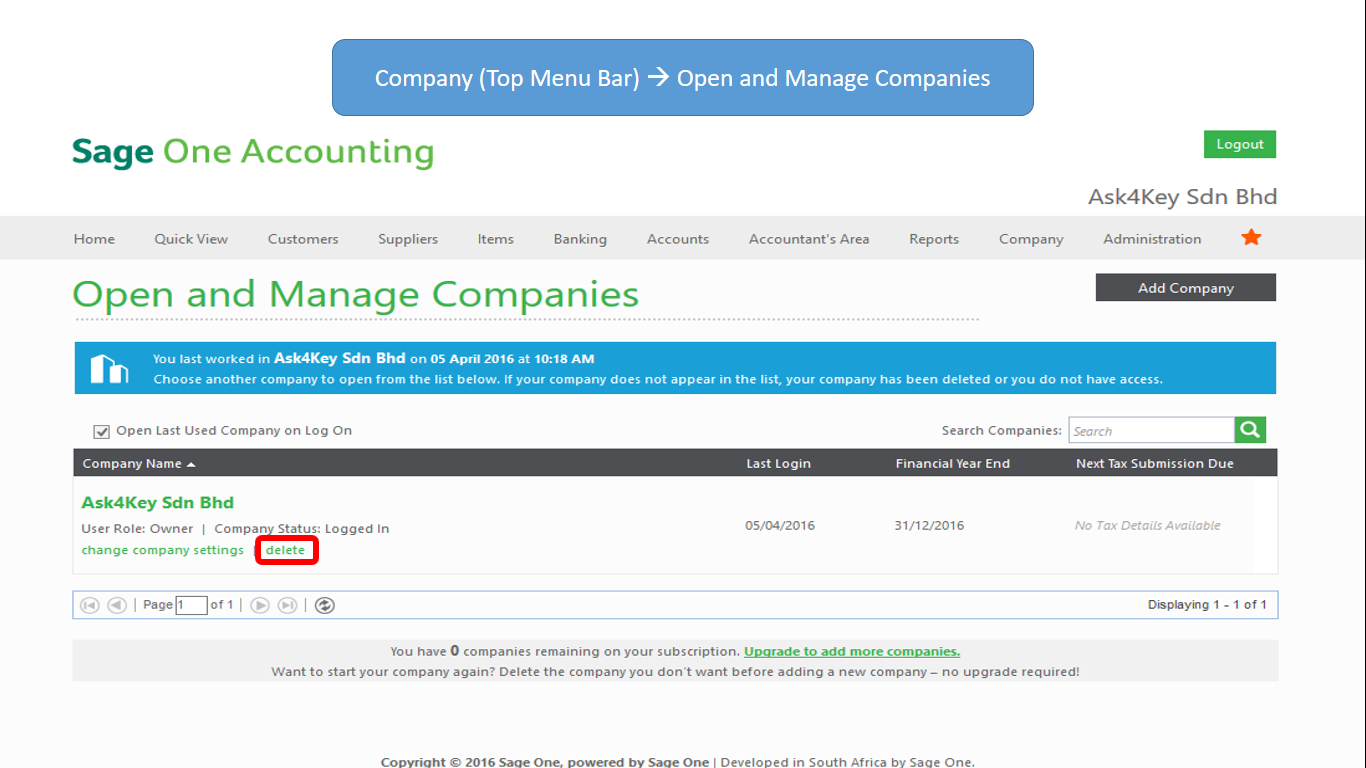Click the Logout button
This screenshot has width=1366, height=768.
tap(1240, 144)
